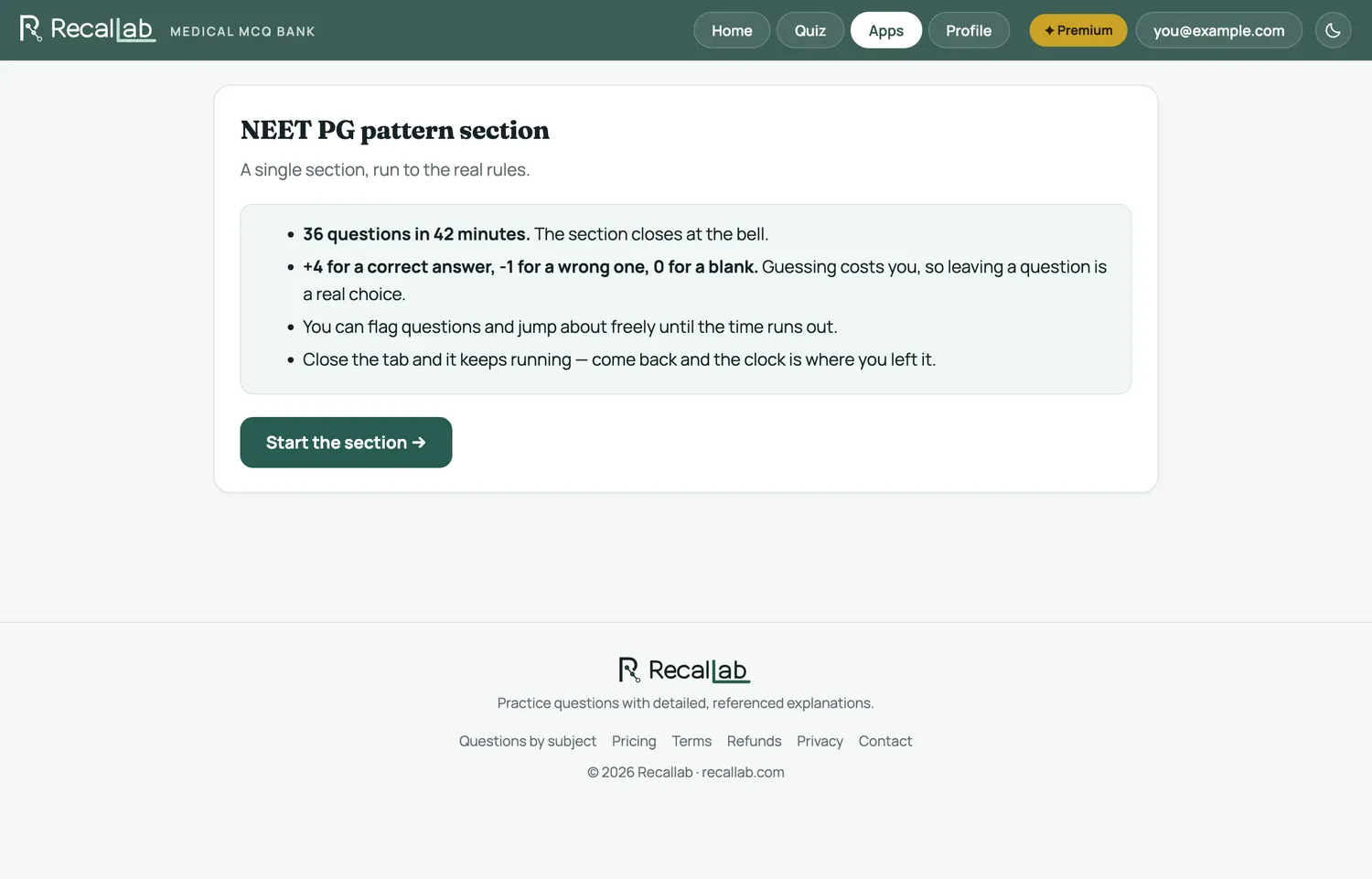Visit the Pricing footer link

[634, 741]
